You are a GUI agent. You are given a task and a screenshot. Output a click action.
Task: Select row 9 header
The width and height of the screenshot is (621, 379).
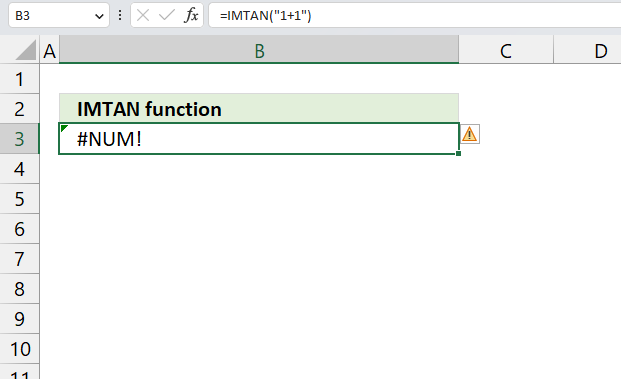pyautogui.click(x=19, y=319)
